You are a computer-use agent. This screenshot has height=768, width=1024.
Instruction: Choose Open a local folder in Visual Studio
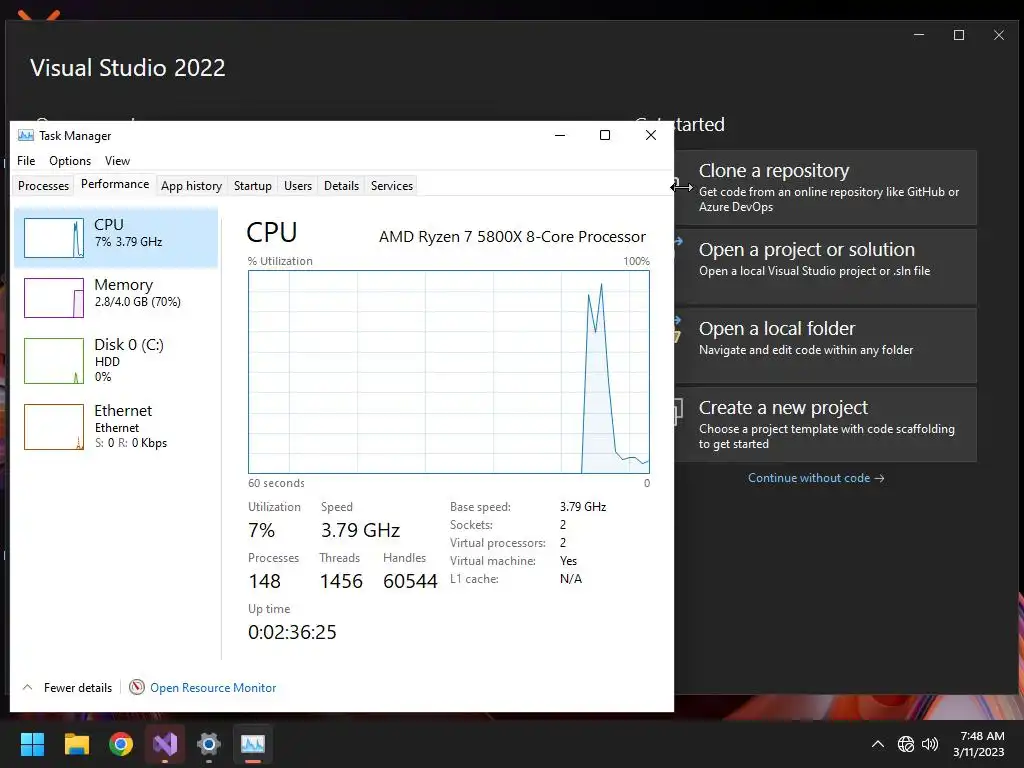pos(826,345)
